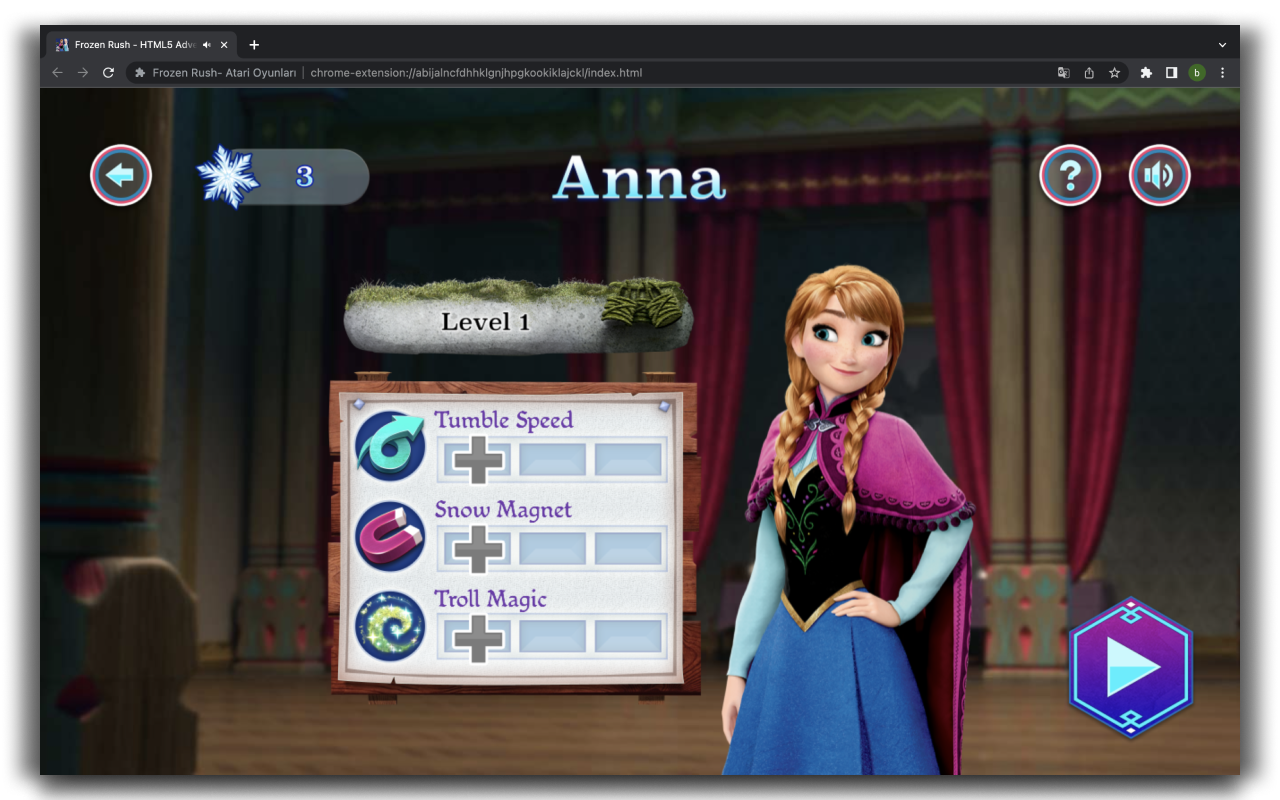
Task: Click the share page icon
Action: point(1089,73)
